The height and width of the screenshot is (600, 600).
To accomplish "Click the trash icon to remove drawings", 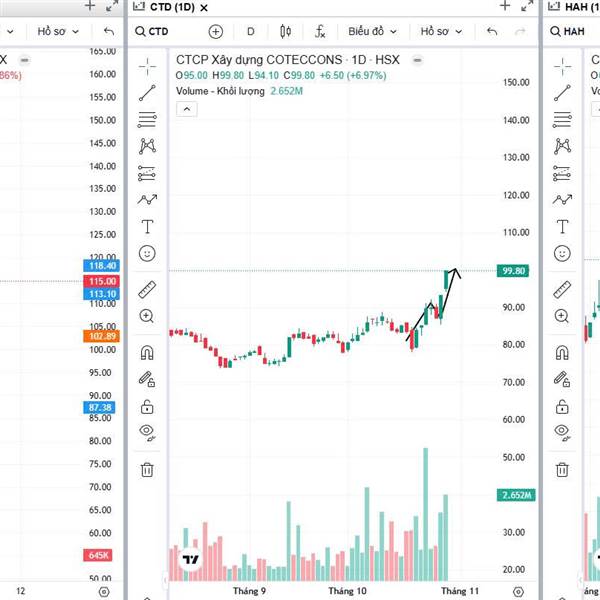I will click(x=147, y=468).
